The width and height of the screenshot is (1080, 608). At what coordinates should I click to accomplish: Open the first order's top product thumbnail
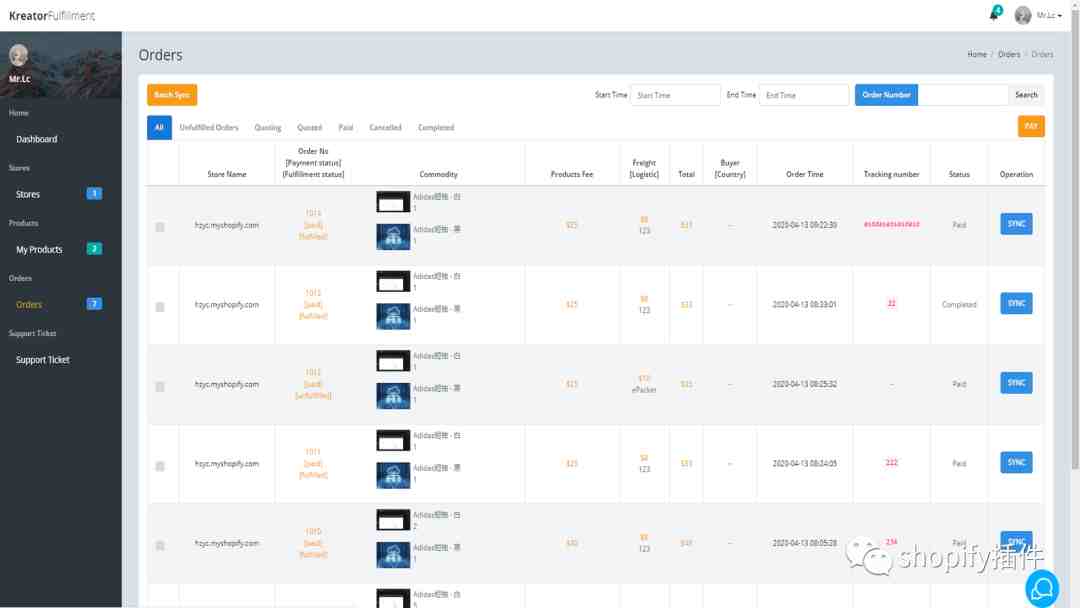coord(393,202)
